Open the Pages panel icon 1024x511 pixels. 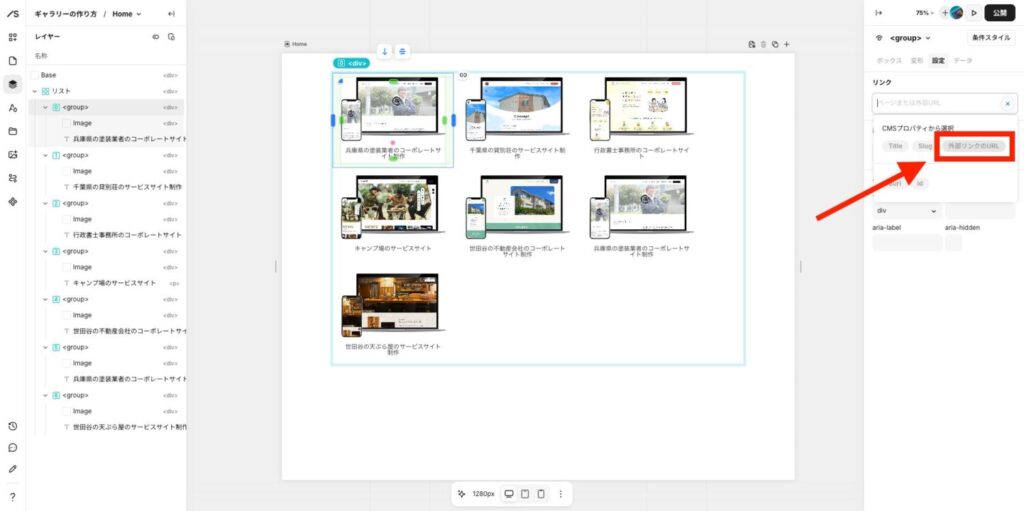tap(13, 61)
